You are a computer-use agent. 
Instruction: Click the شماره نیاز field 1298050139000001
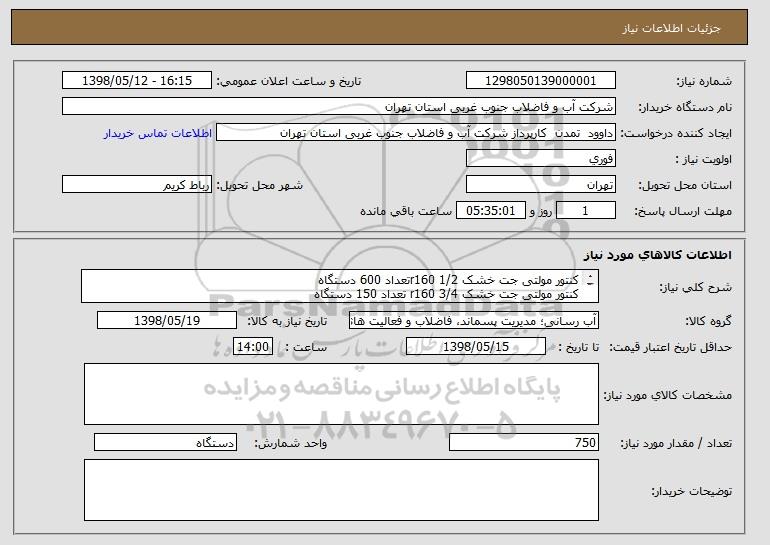(541, 81)
